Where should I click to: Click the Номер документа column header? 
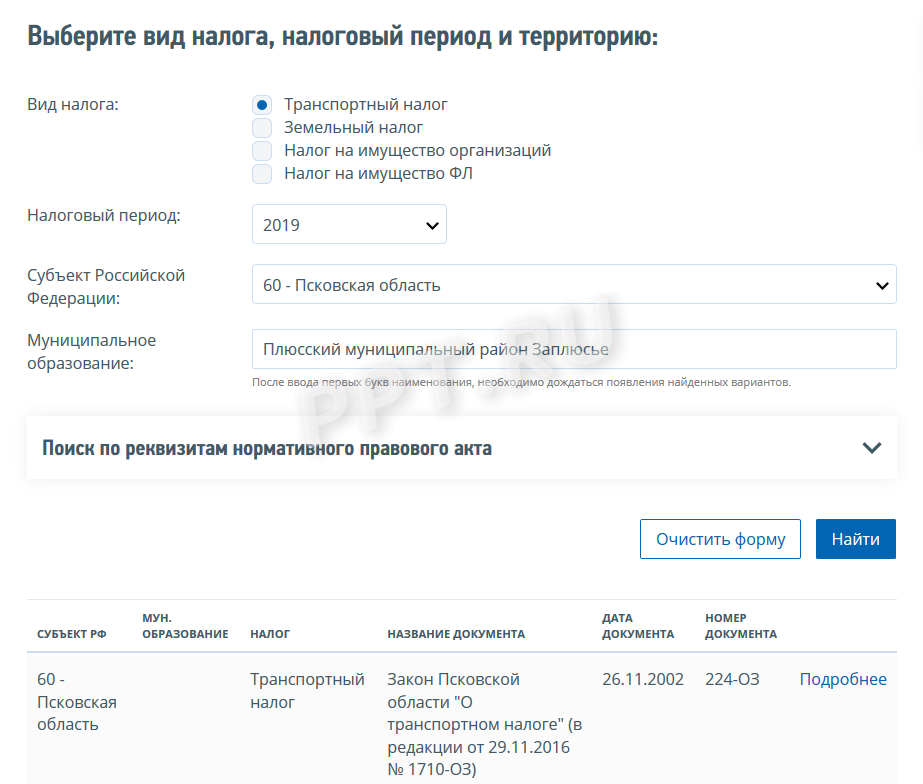coord(740,626)
